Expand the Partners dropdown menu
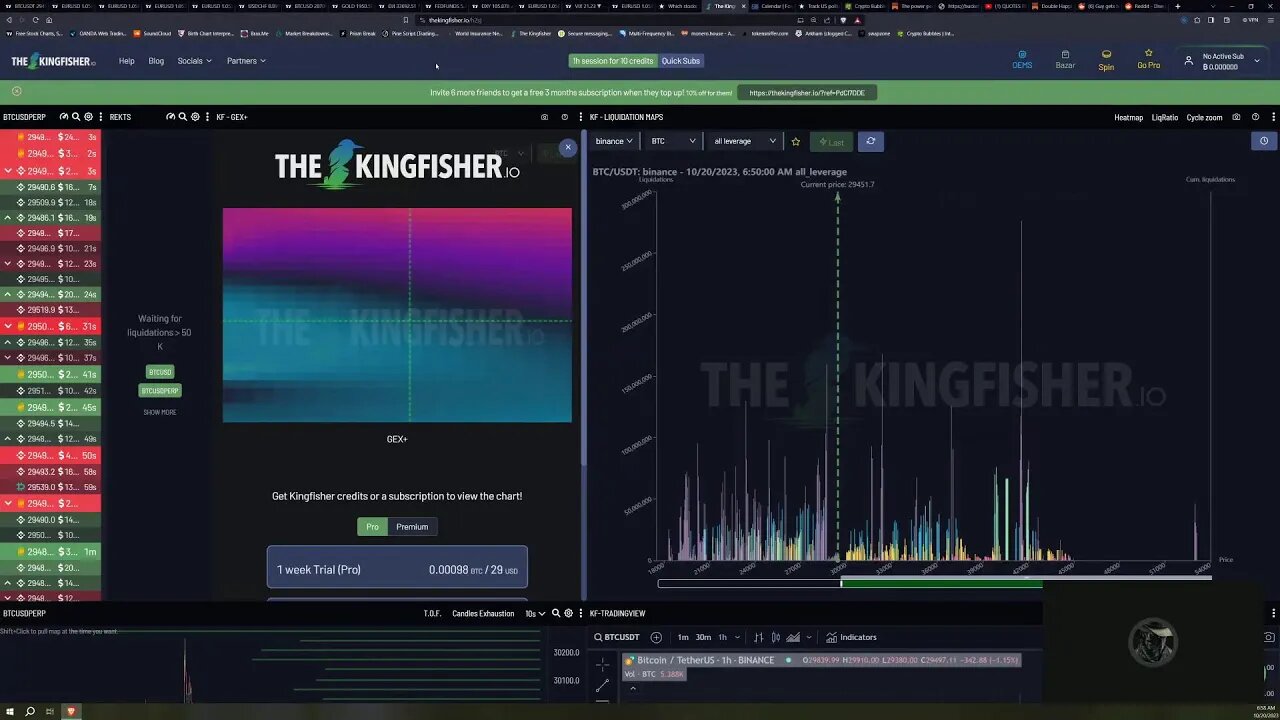The image size is (1280, 720). [246, 61]
